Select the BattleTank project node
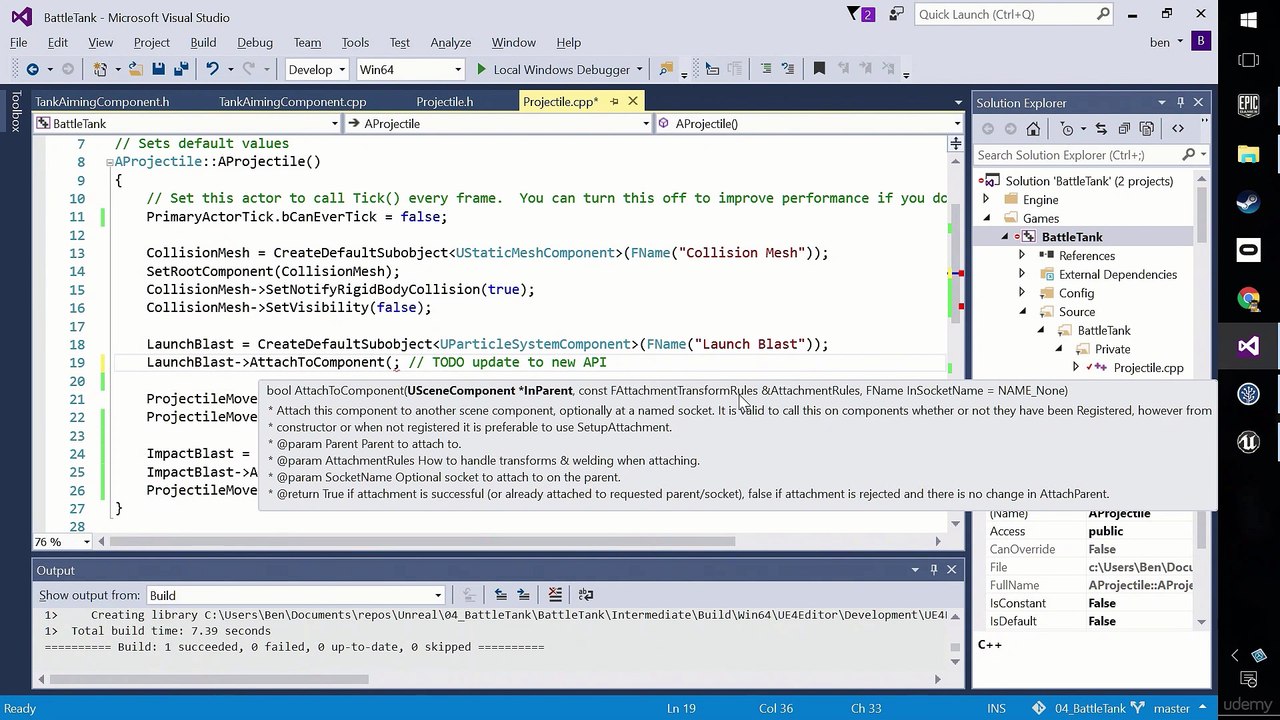The image size is (1280, 720). [1072, 237]
